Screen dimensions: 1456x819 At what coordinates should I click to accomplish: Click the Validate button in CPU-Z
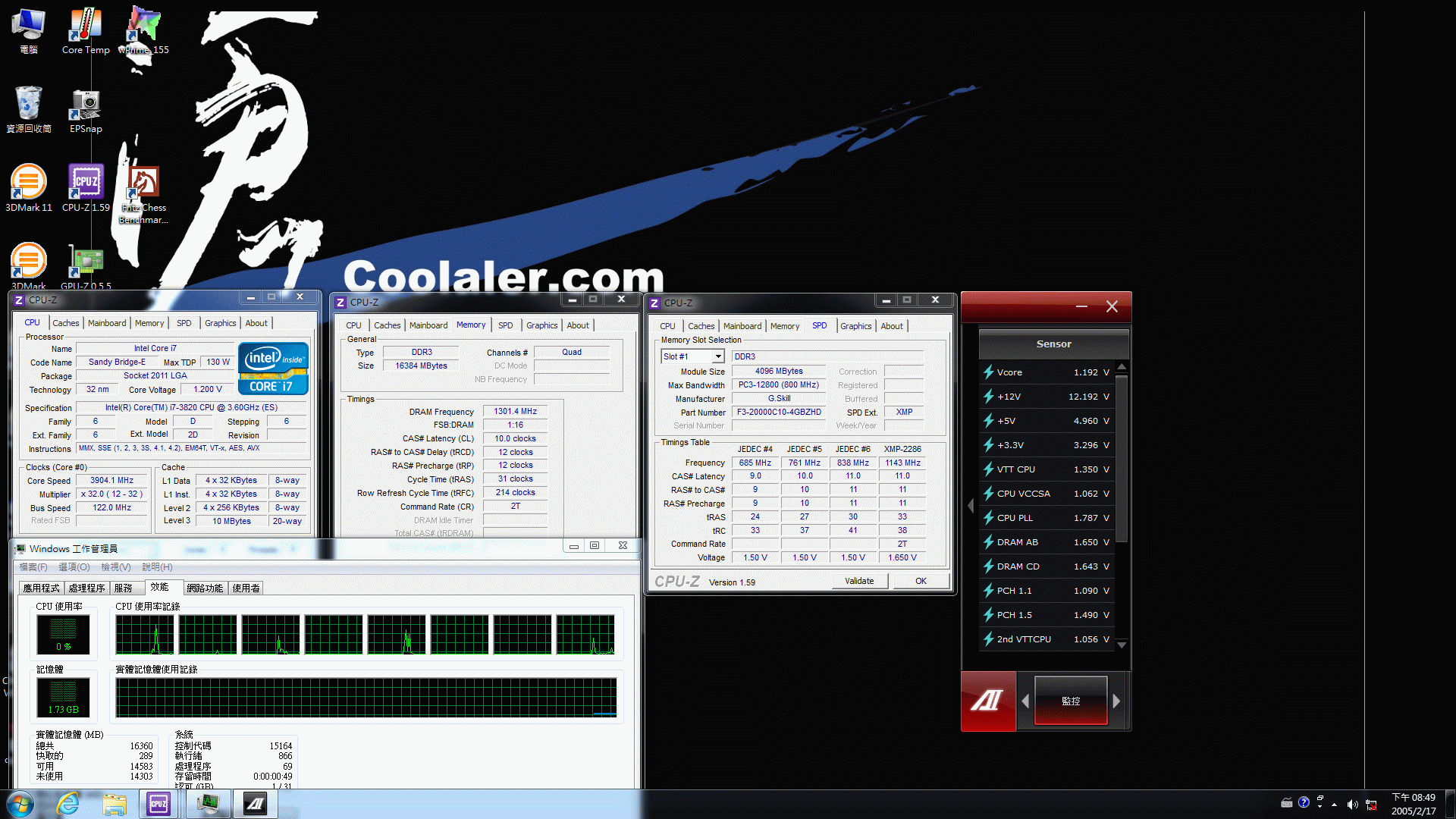point(857,581)
